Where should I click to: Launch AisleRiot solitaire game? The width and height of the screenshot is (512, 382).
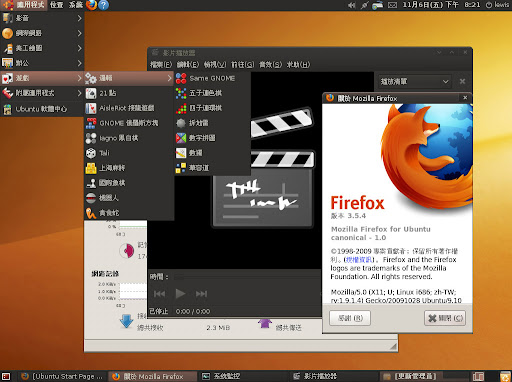(129, 108)
